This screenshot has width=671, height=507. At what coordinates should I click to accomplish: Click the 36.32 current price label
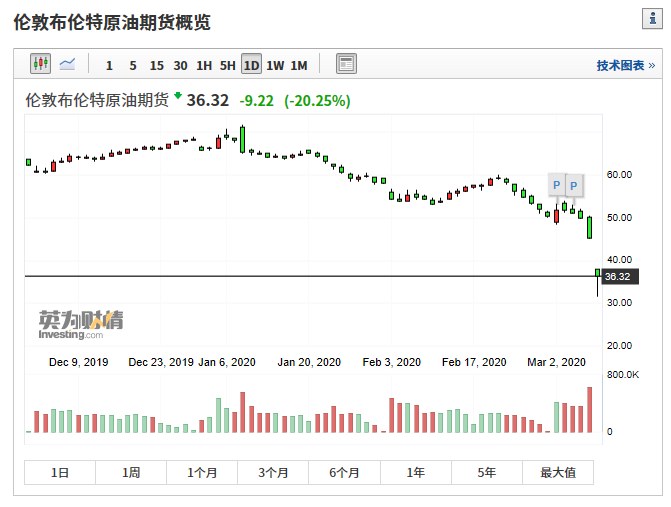620,276
